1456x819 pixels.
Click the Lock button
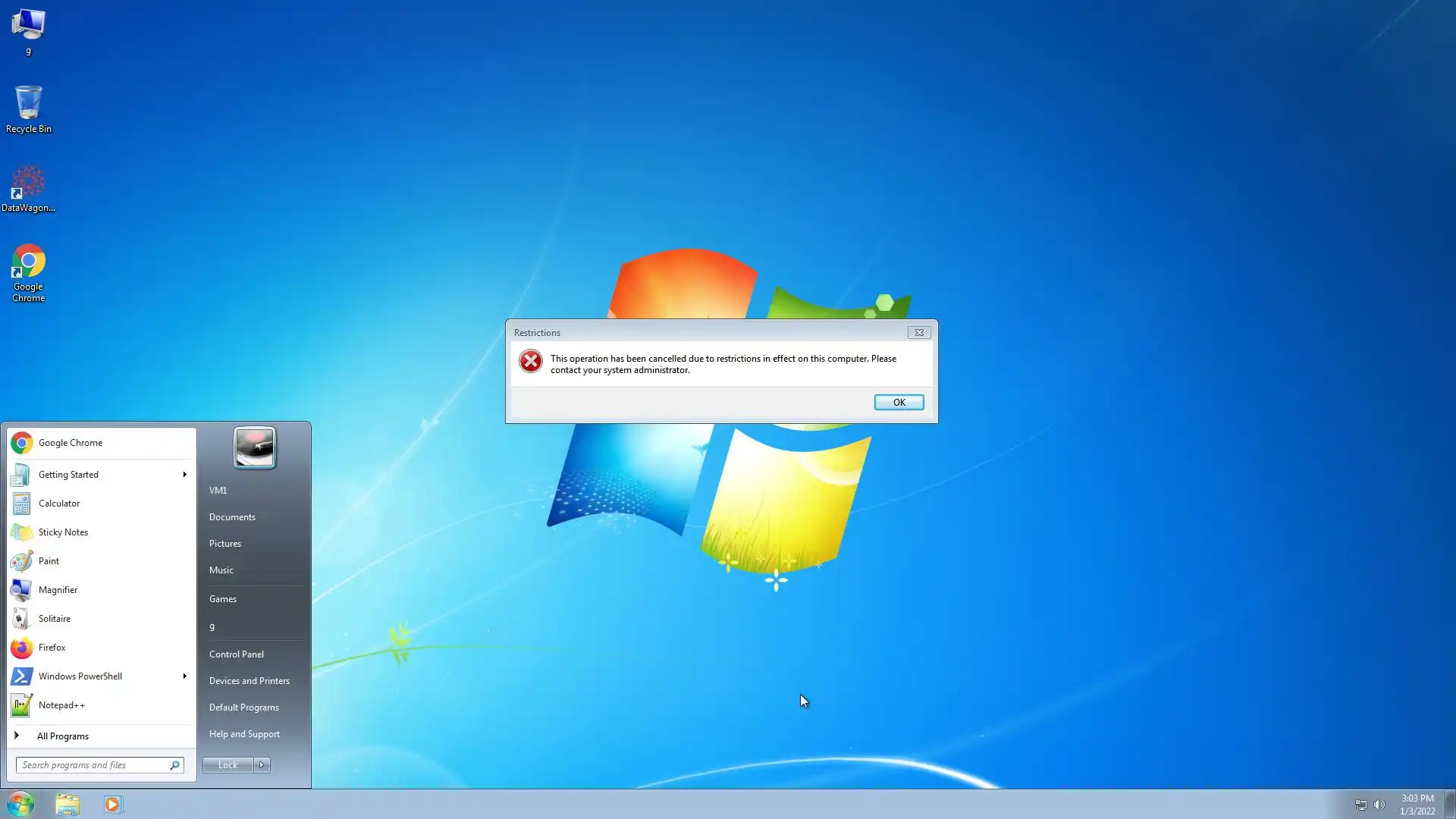click(x=227, y=764)
